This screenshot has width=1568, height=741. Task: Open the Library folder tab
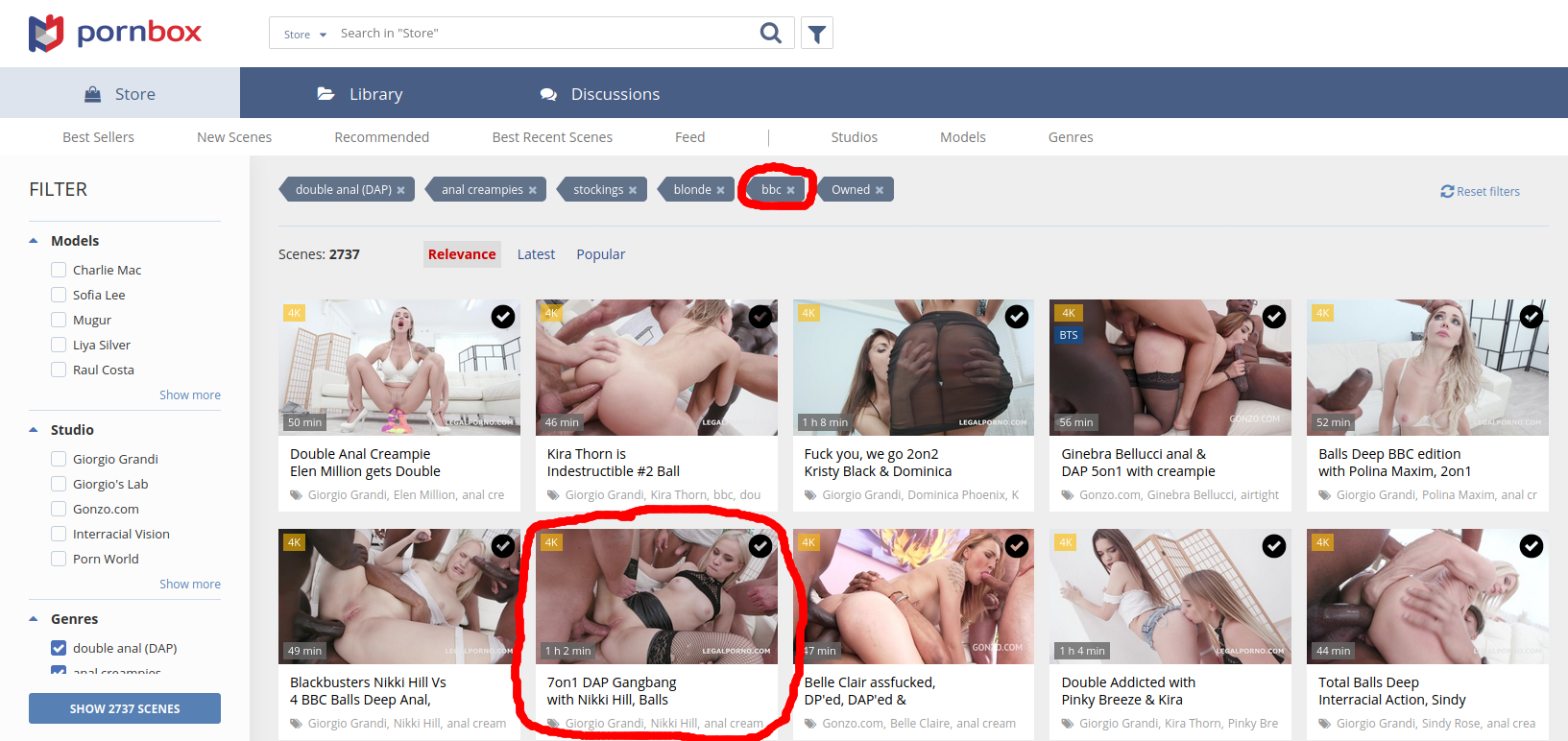(x=360, y=94)
